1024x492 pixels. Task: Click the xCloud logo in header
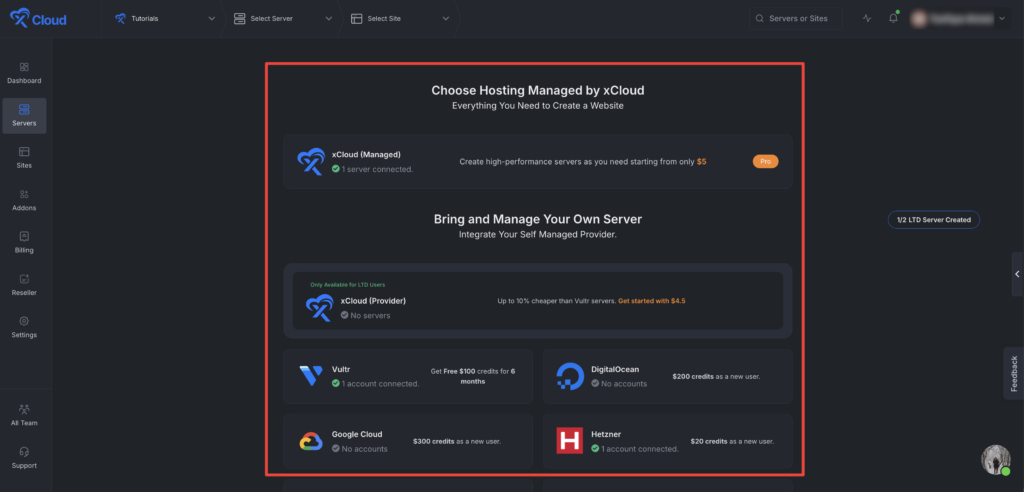coord(38,19)
